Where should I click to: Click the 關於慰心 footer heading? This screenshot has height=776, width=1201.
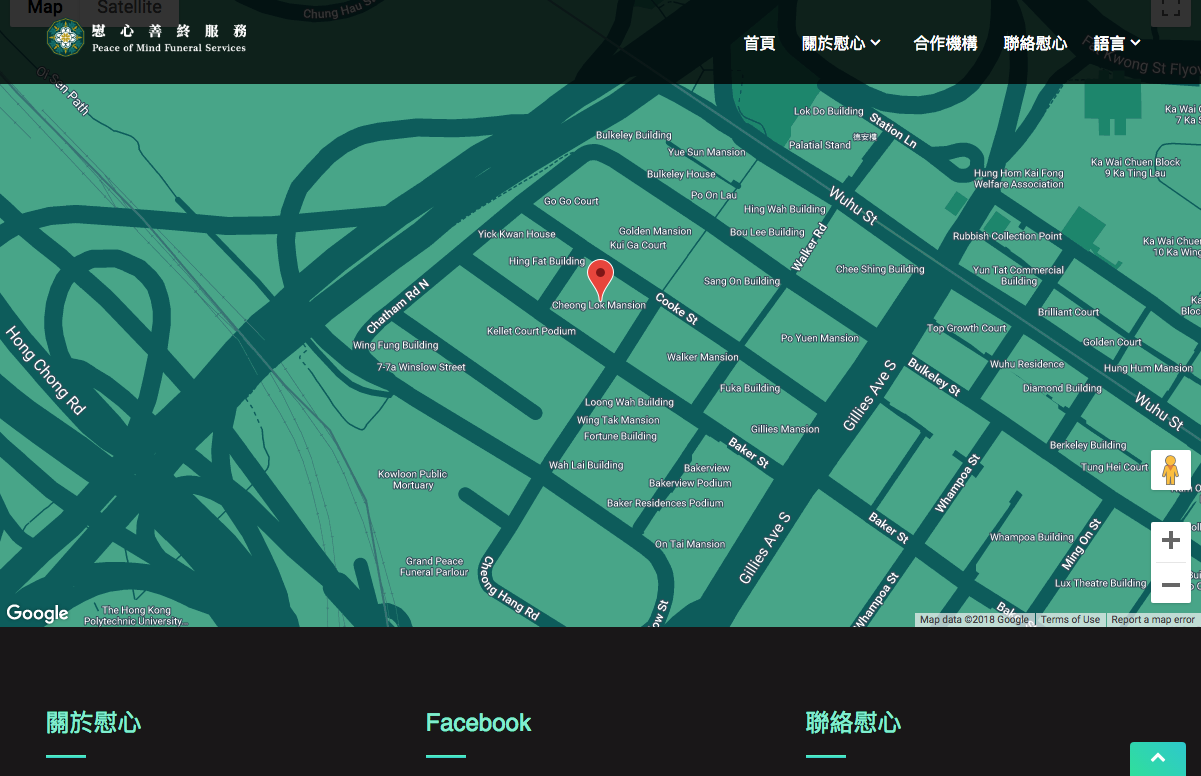94,723
